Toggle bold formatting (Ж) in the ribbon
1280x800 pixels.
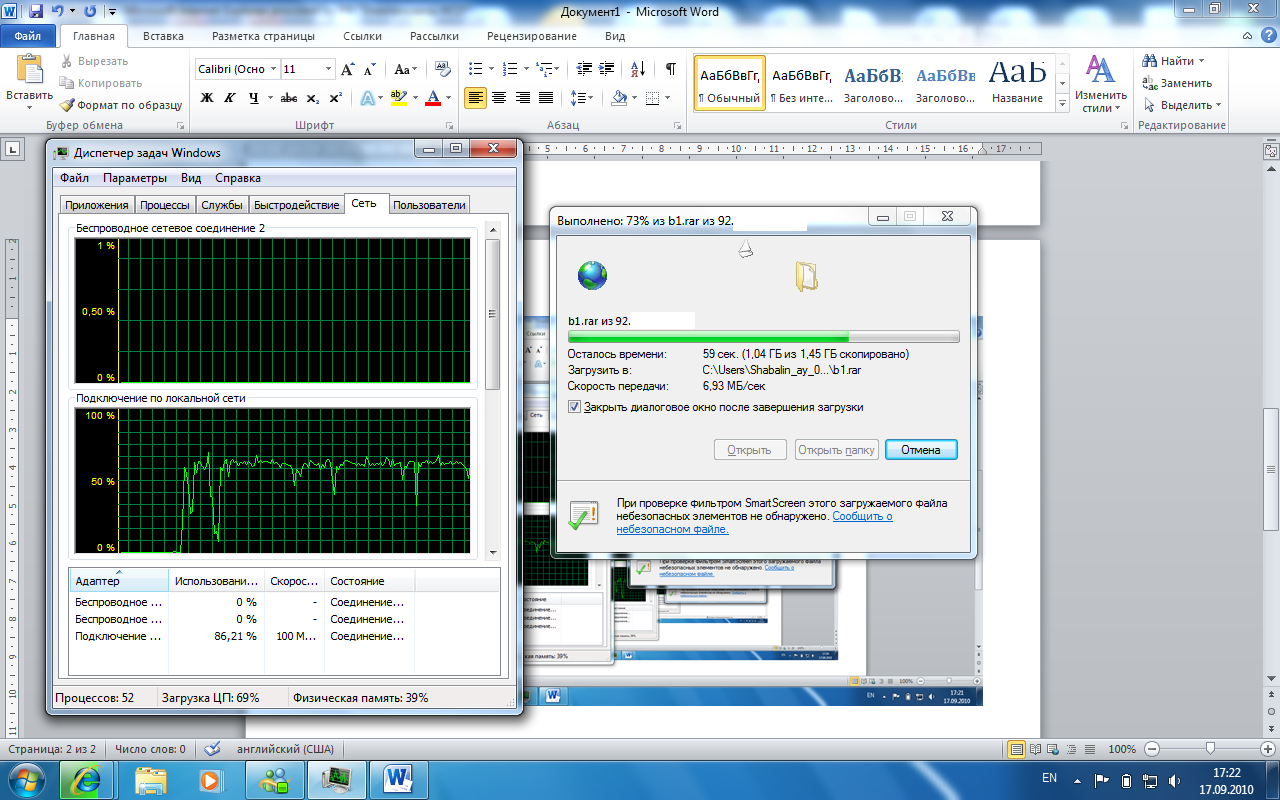point(207,98)
